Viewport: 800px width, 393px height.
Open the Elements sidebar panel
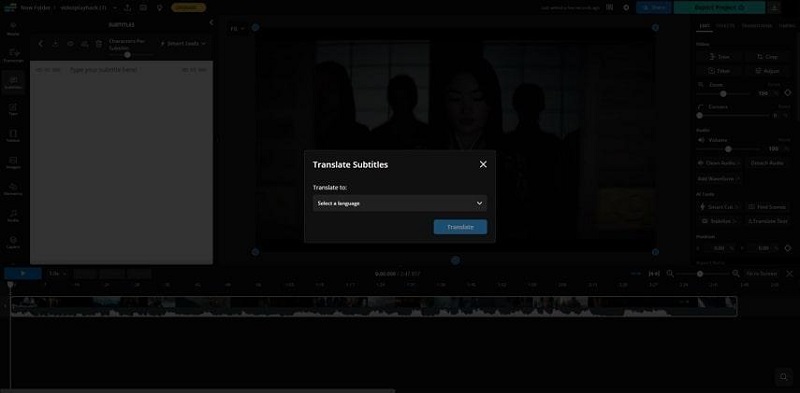pyautogui.click(x=13, y=189)
